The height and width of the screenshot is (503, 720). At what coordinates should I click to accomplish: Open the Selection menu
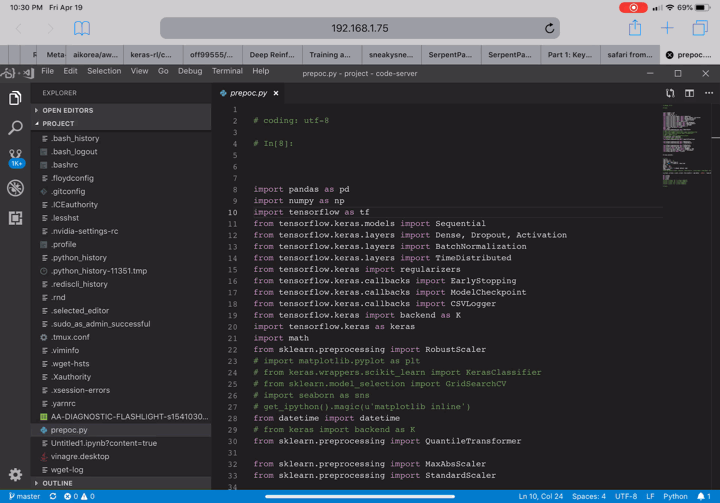pos(104,71)
